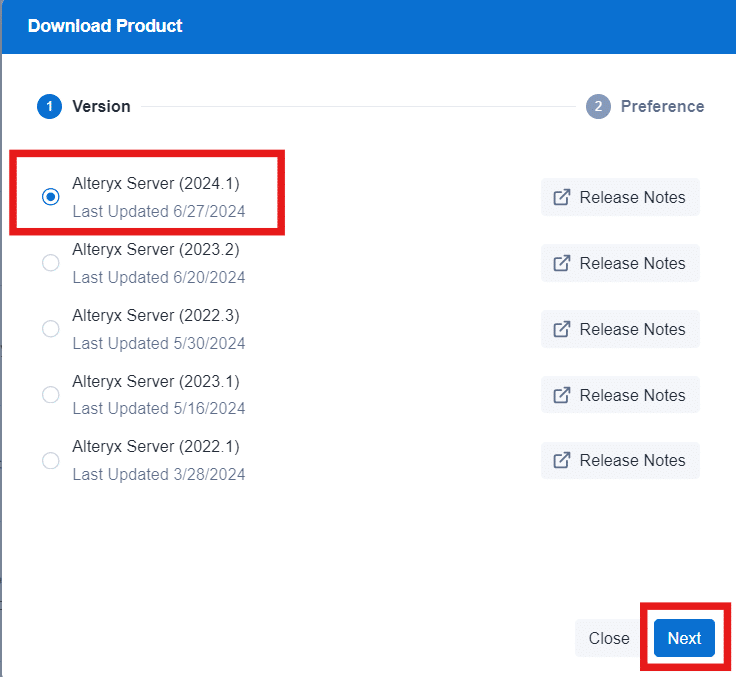The height and width of the screenshot is (677, 736).
Task: Click the 'Alteryx Server (2023.2)' version name text
Action: pos(156,250)
